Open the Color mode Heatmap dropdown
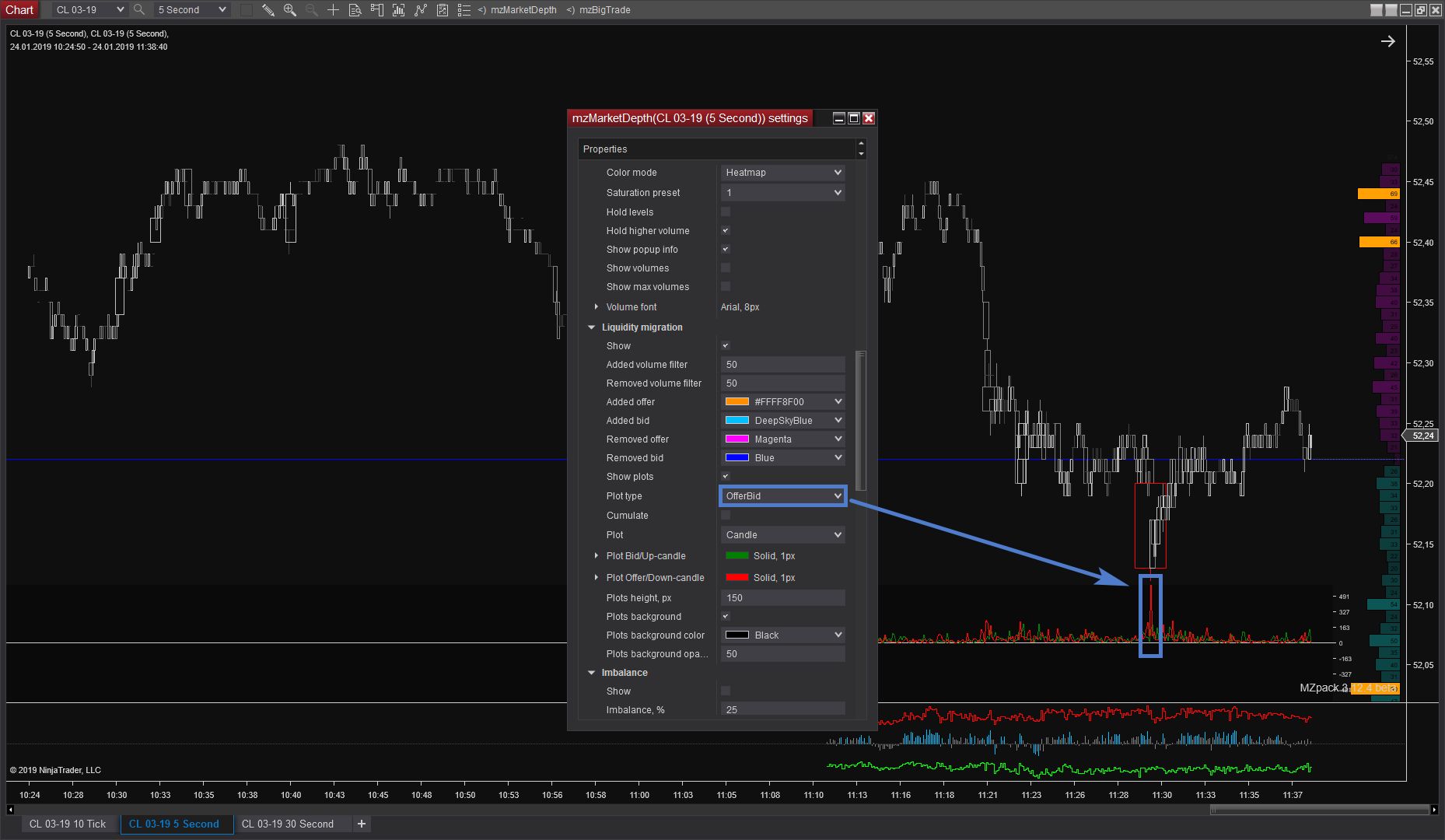The image size is (1445, 840). tap(782, 172)
